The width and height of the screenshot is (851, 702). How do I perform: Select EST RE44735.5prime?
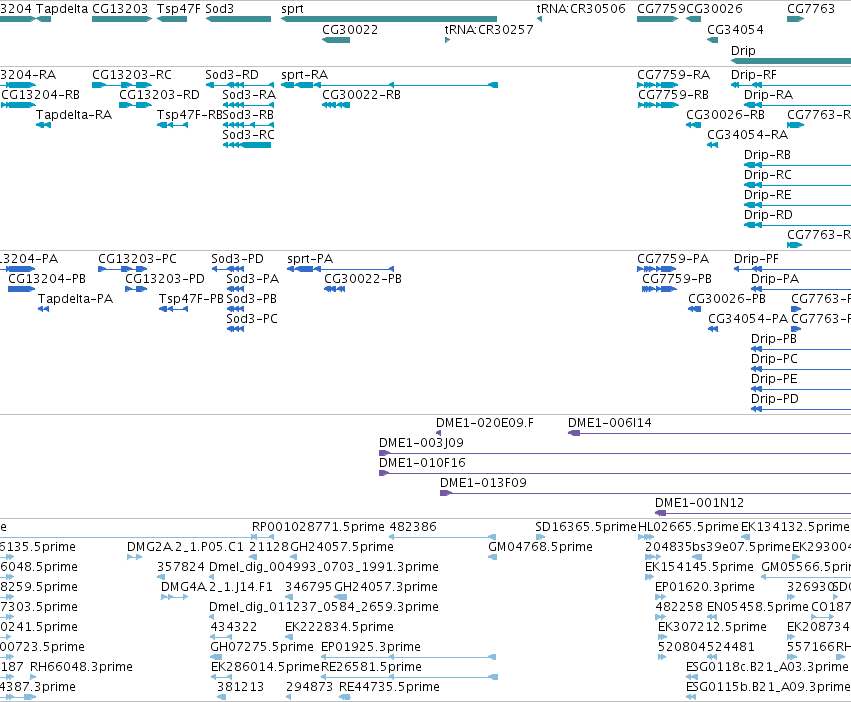pyautogui.click(x=345, y=697)
